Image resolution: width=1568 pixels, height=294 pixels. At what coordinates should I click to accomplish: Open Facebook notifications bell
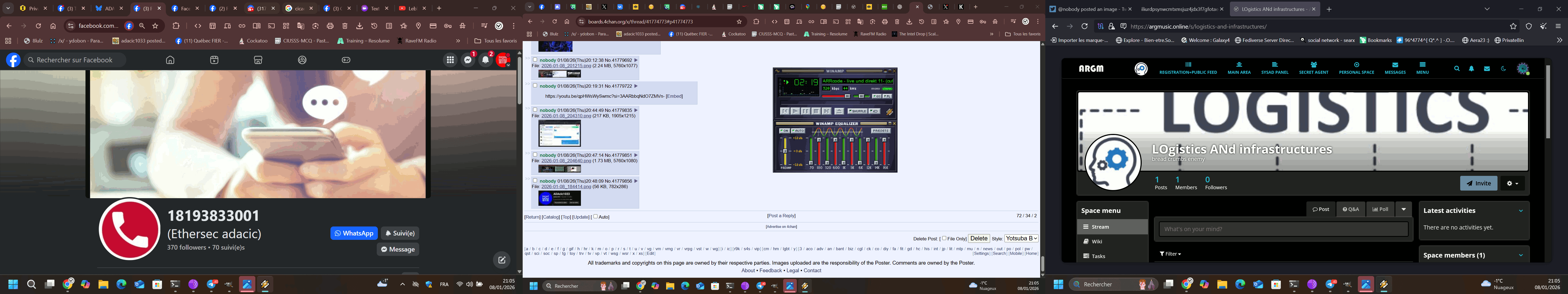coord(486,60)
